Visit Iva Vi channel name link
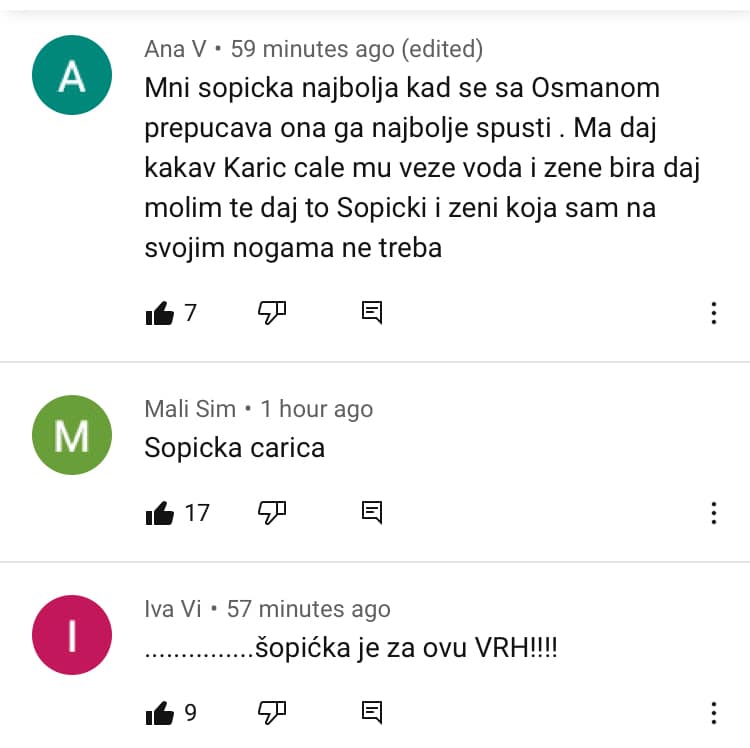The width and height of the screenshot is (750, 748). (x=173, y=609)
